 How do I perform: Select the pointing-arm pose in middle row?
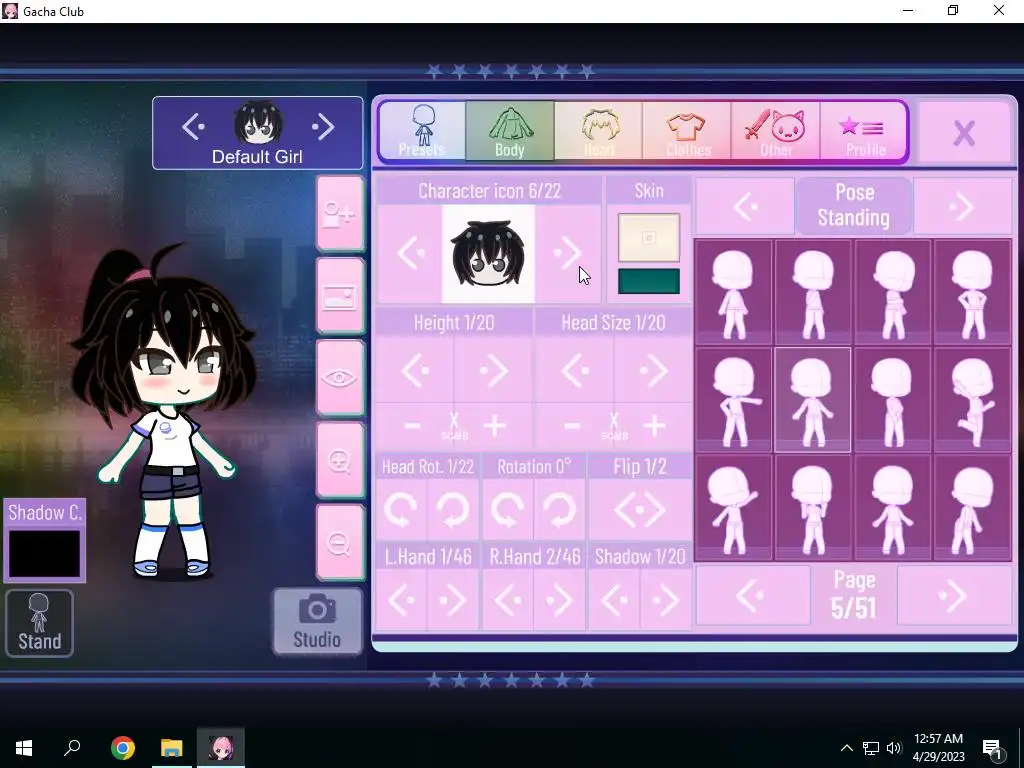(x=733, y=400)
